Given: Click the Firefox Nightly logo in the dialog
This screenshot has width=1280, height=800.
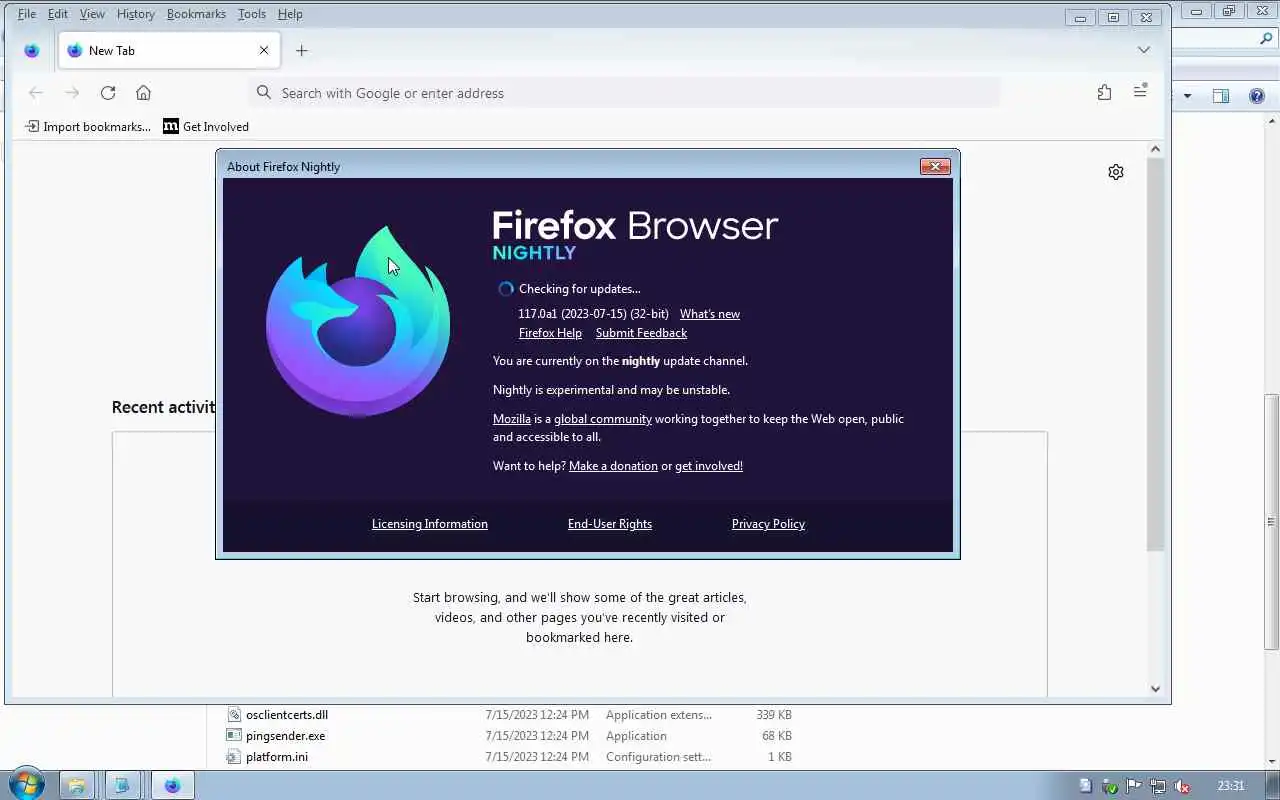Looking at the screenshot, I should pyautogui.click(x=358, y=321).
